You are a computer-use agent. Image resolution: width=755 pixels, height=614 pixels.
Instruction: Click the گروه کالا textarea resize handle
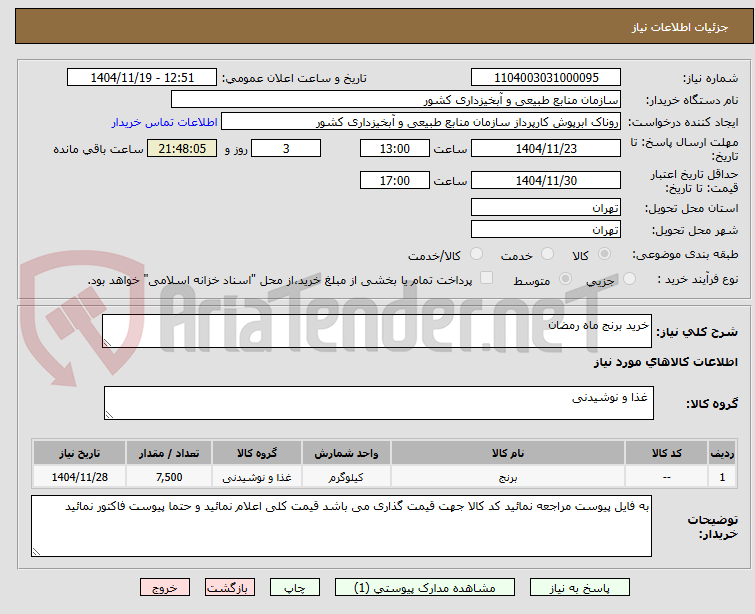click(x=109, y=415)
